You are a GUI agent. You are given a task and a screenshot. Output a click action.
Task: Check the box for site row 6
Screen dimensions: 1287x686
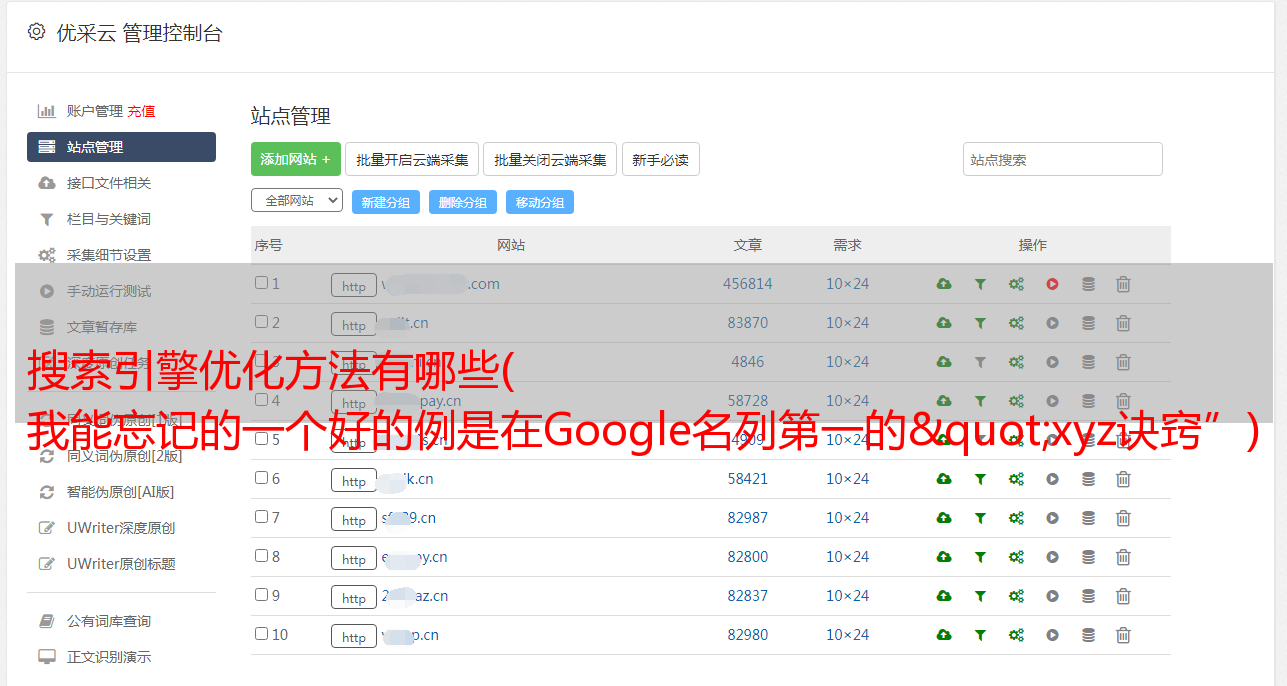click(261, 478)
